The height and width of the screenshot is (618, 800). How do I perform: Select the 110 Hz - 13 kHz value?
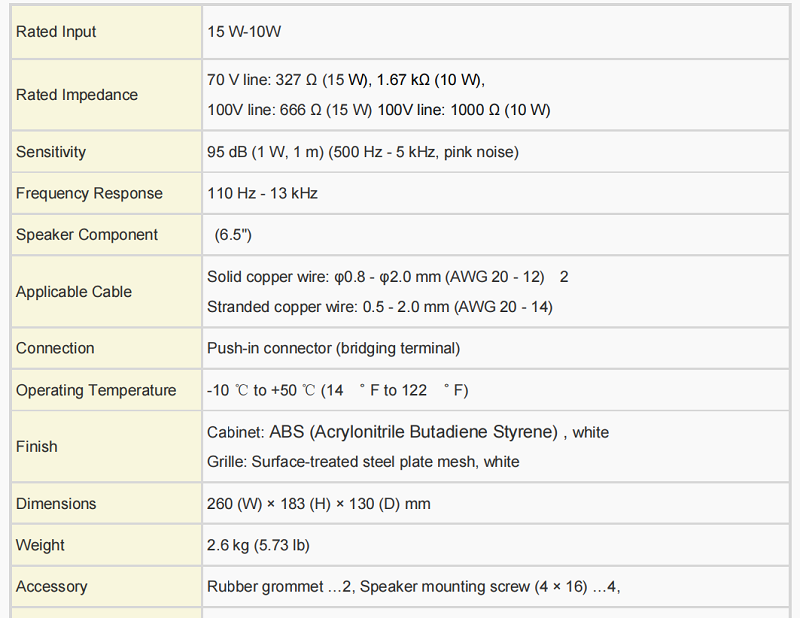pos(262,193)
